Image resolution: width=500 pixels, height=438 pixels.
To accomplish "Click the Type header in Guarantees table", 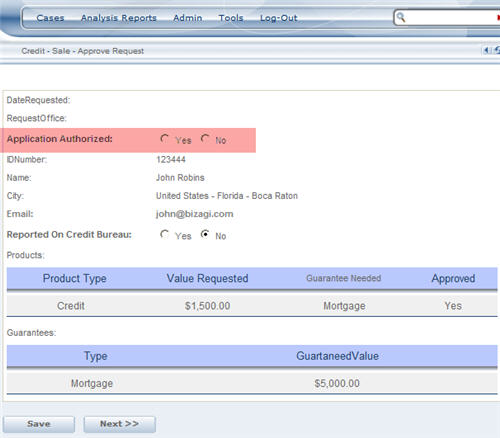I will [x=95, y=356].
